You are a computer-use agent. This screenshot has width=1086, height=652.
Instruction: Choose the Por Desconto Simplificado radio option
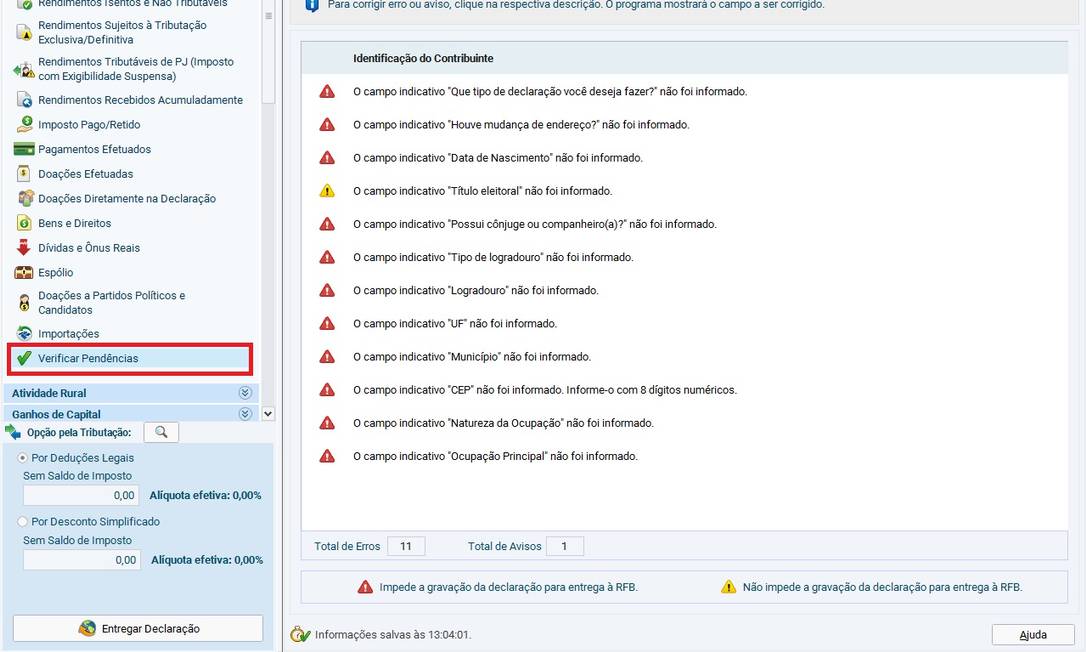[x=23, y=521]
